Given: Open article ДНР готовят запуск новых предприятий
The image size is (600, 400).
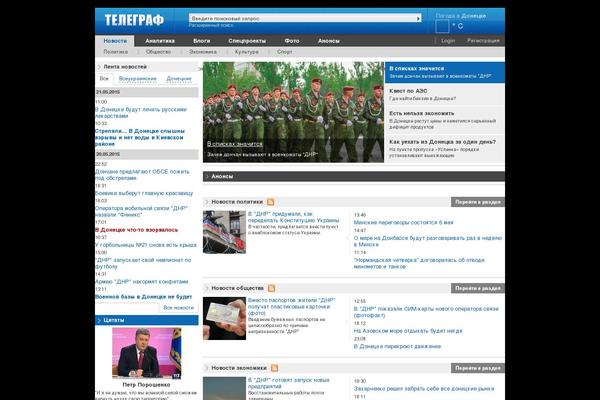Looking at the screenshot, I should tap(289, 384).
